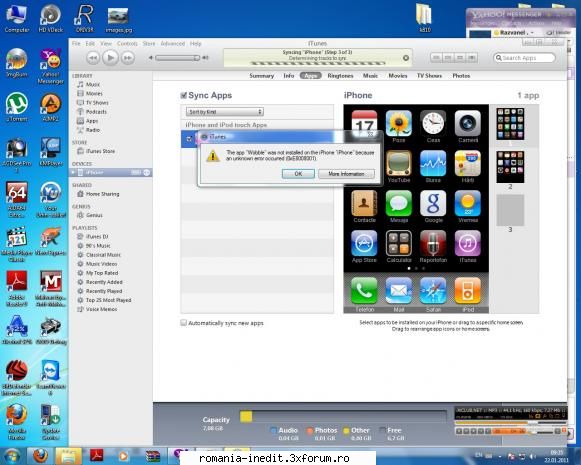
Task: Select Top 25 Most Played playlist
Action: (x=108, y=300)
